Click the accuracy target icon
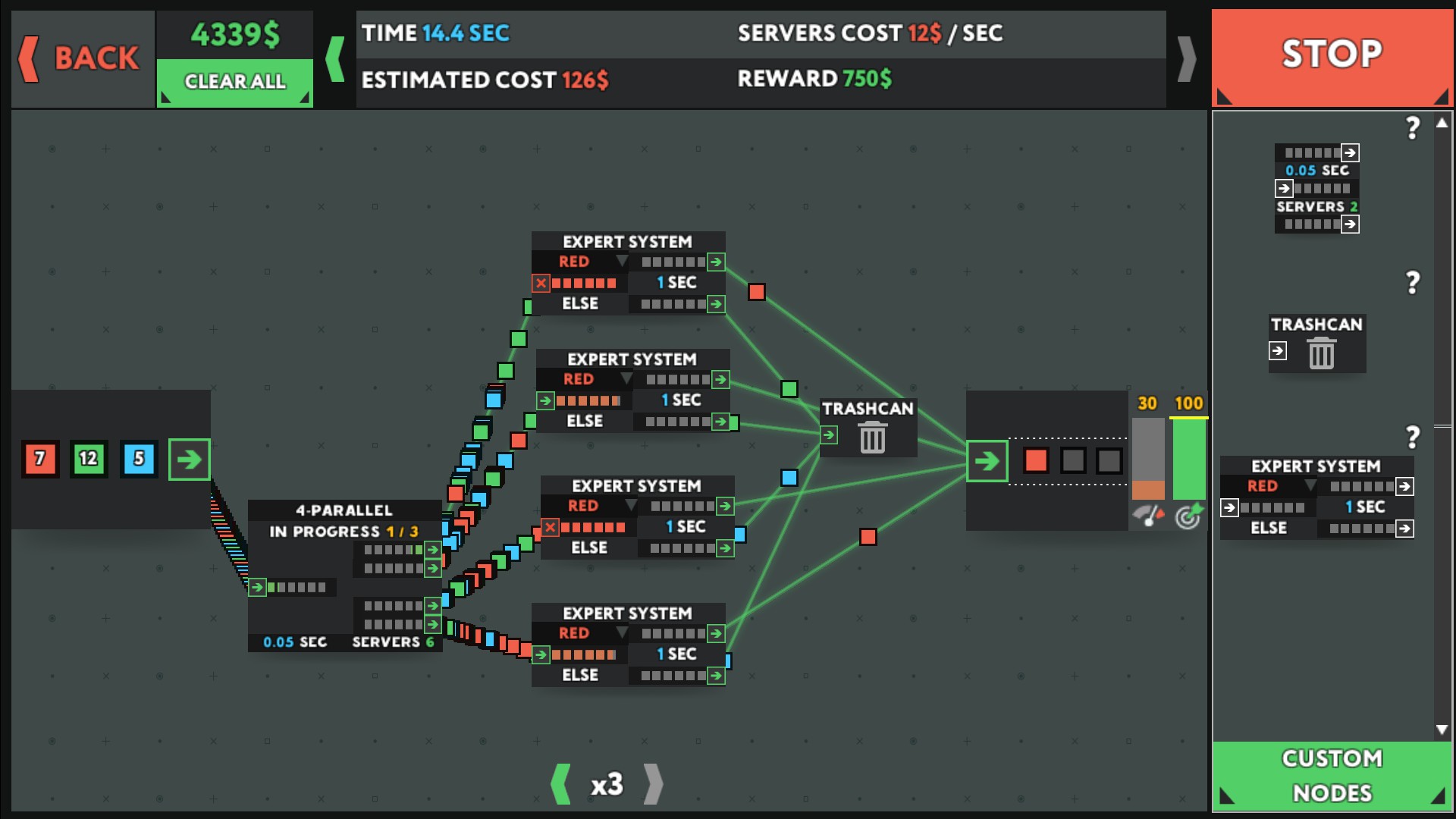 pos(1188,516)
